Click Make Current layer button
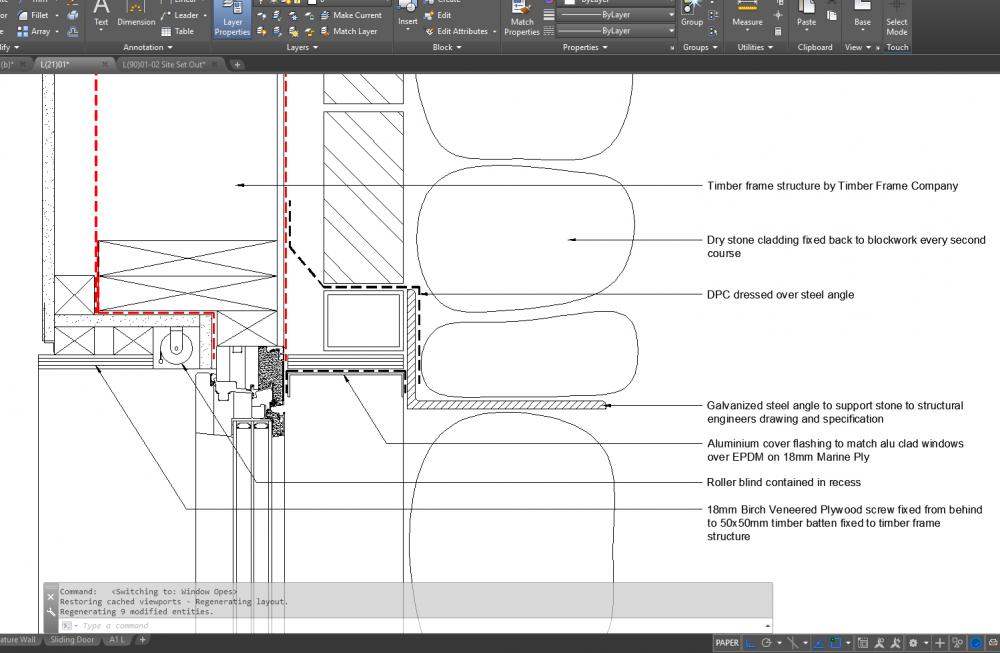 tap(351, 15)
